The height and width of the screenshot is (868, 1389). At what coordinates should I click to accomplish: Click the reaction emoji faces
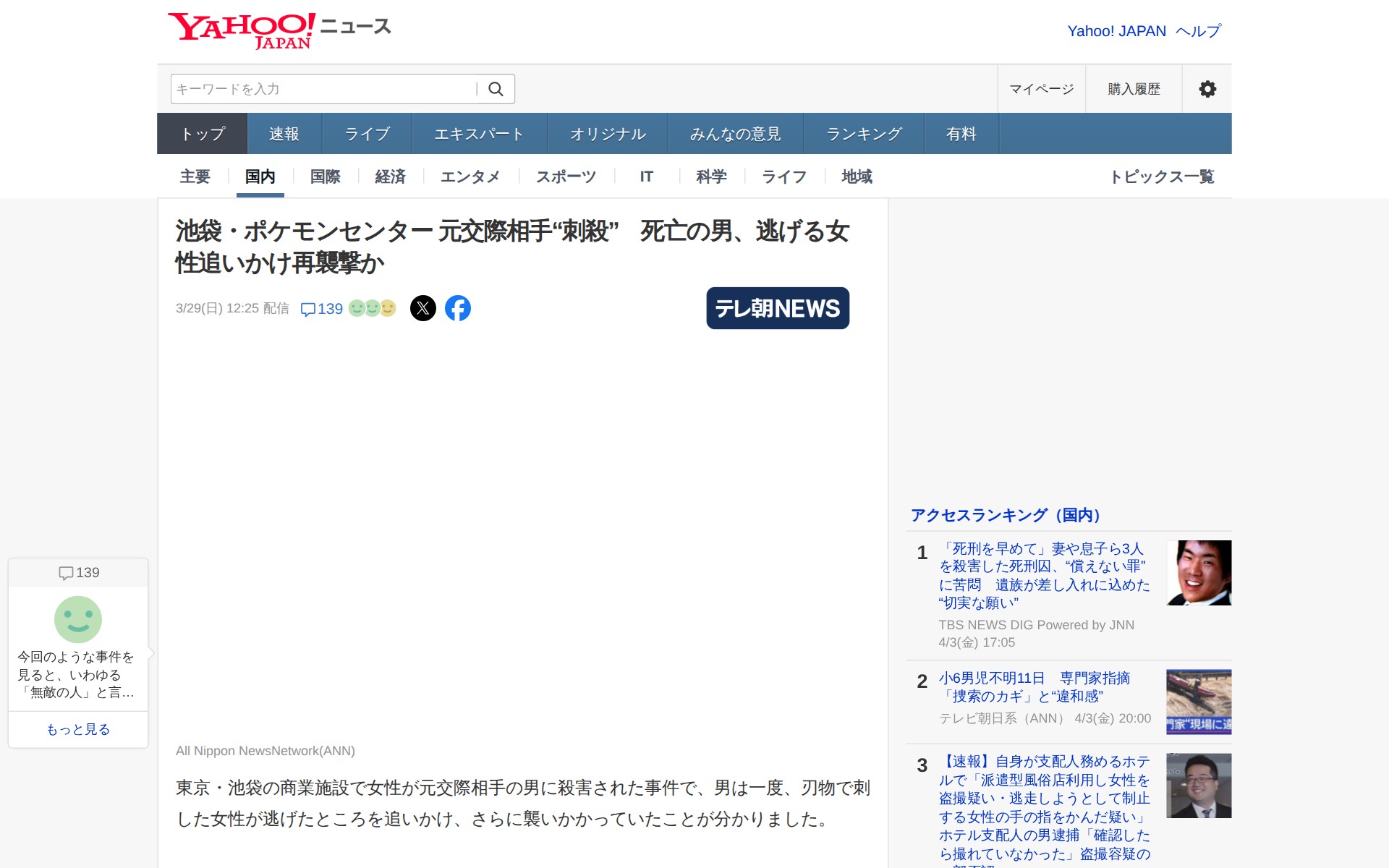373,308
